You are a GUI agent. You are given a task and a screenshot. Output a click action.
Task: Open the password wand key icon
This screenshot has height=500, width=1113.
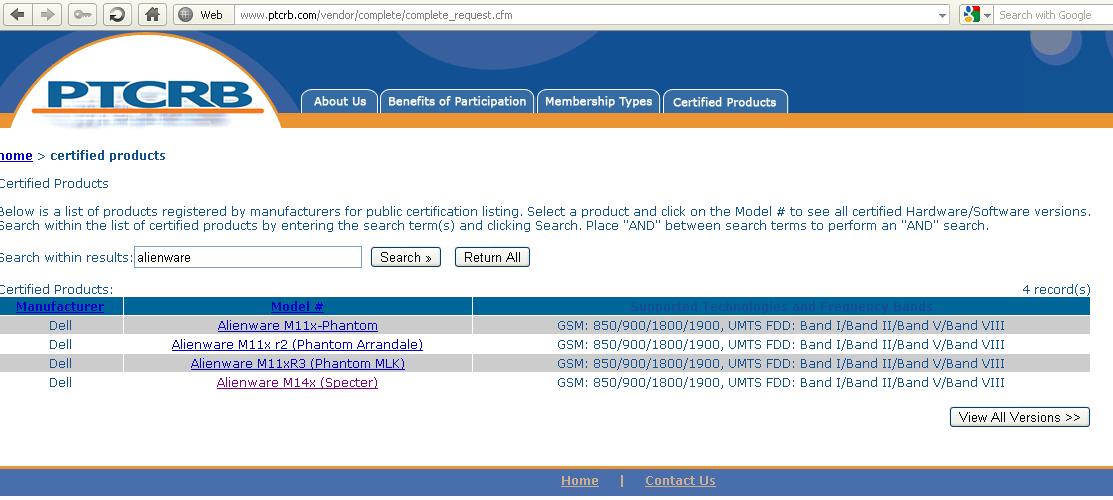[82, 14]
